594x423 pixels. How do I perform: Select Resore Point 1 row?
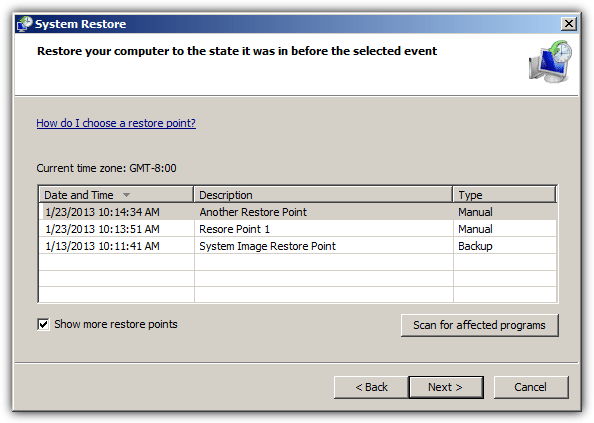click(x=298, y=229)
